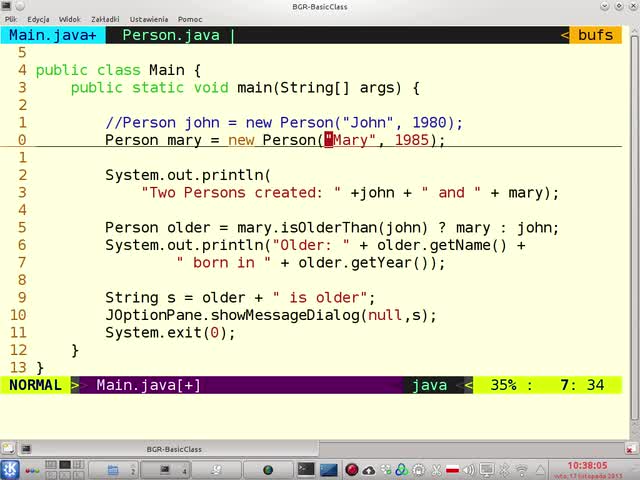Open the speaker volume tray icon
The width and height of the screenshot is (640, 480).
(469, 470)
